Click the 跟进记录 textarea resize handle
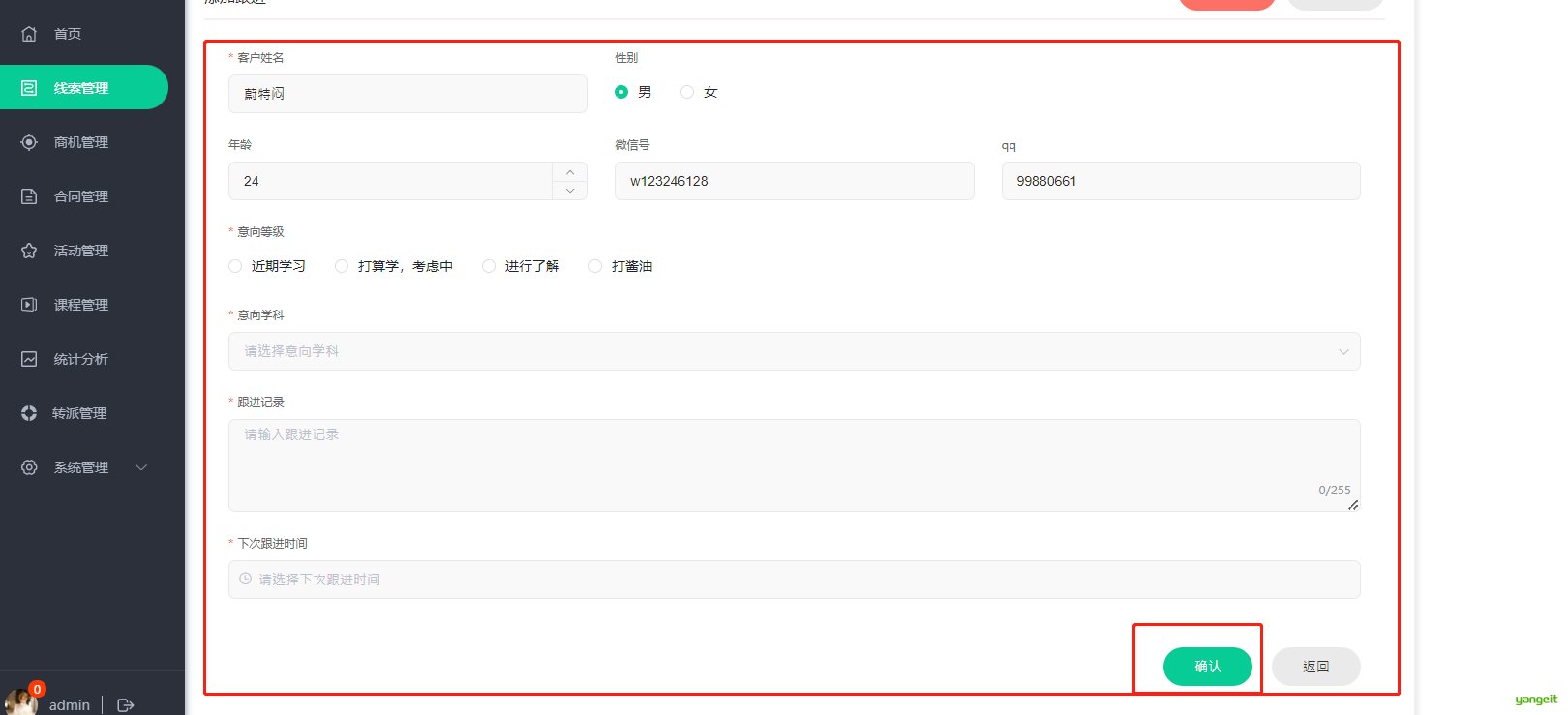 pyautogui.click(x=1353, y=505)
